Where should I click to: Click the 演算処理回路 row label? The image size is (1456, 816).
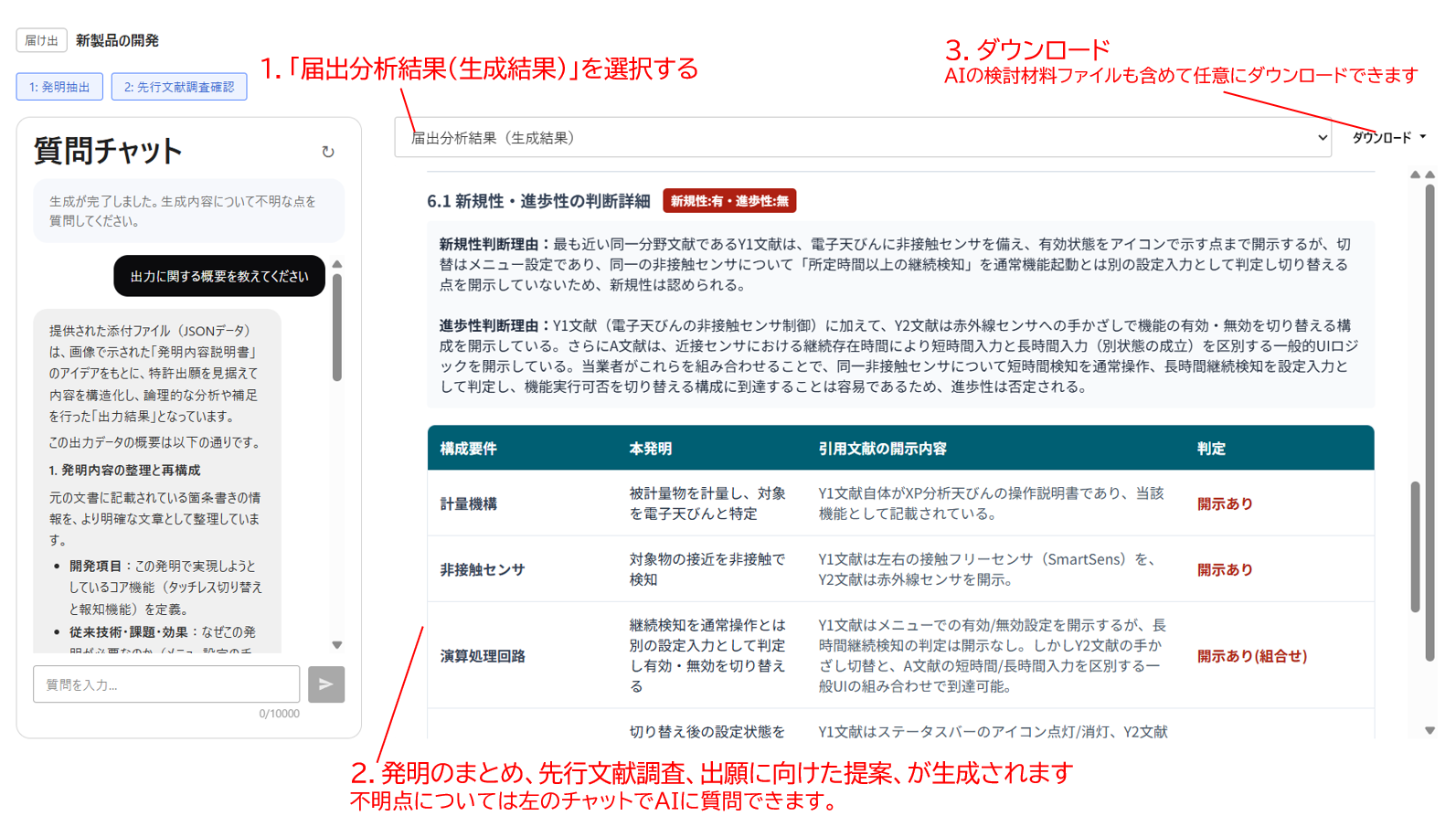click(483, 656)
